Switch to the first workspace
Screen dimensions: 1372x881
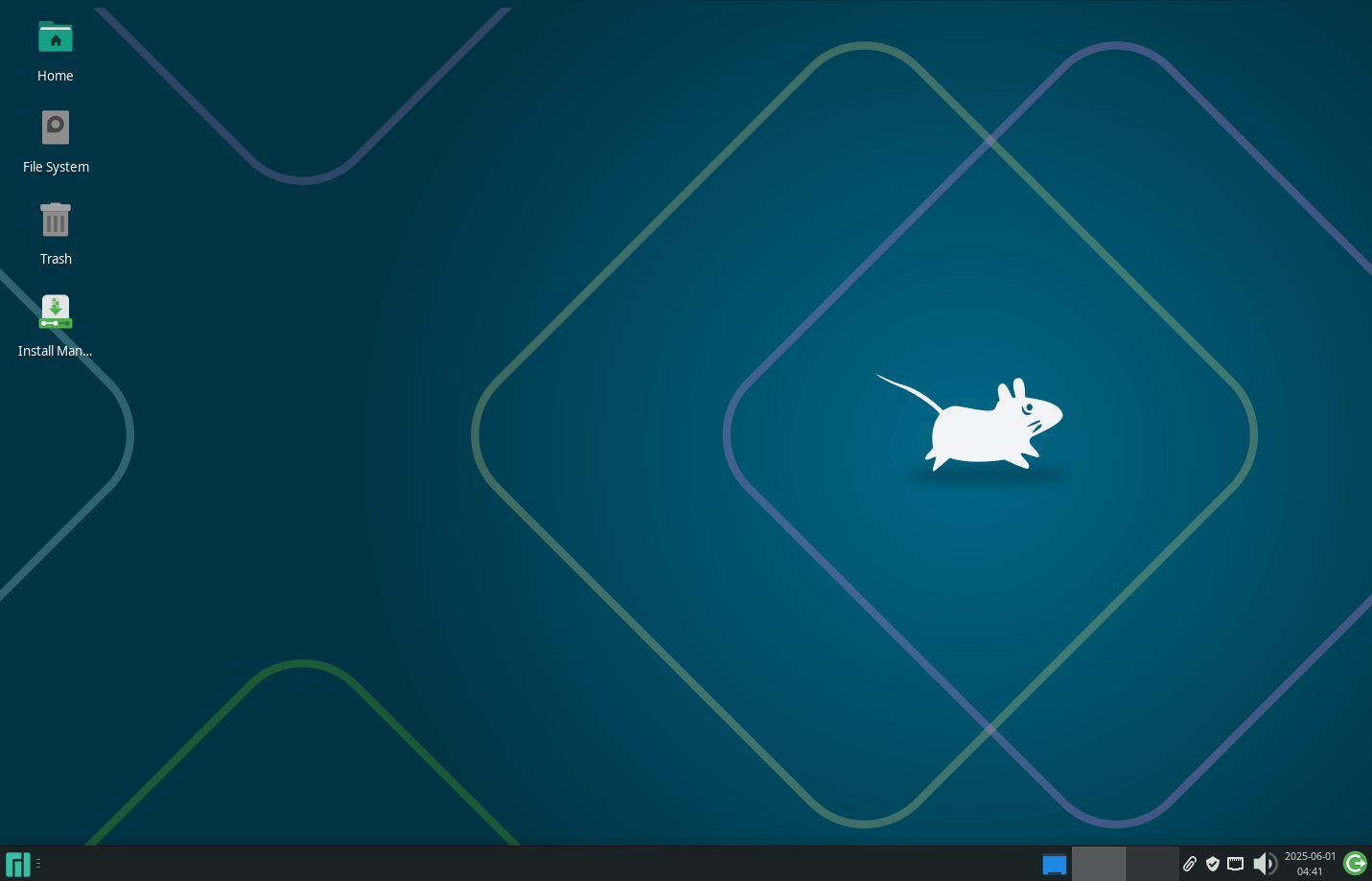pyautogui.click(x=1098, y=864)
